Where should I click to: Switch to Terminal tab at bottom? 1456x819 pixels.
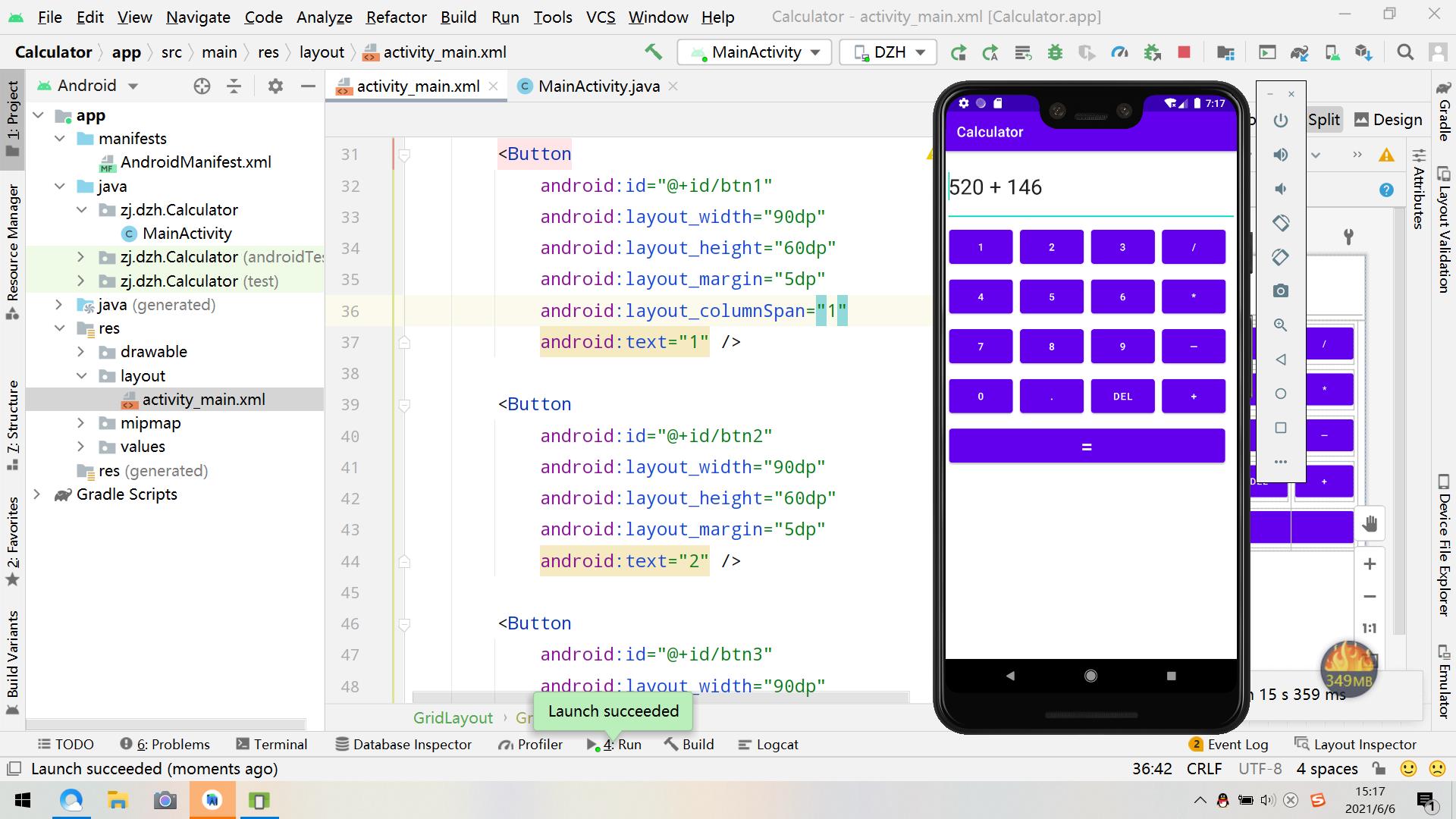coord(280,744)
